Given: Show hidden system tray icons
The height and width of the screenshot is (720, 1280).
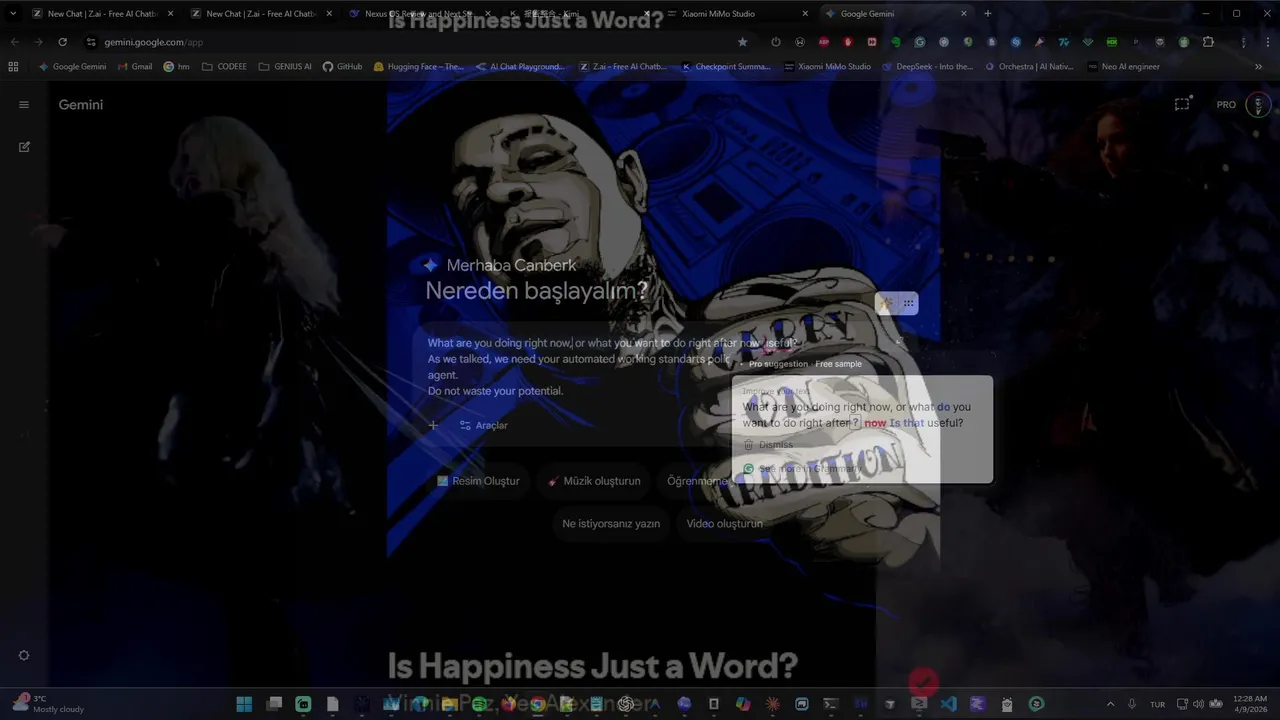Looking at the screenshot, I should point(1110,704).
